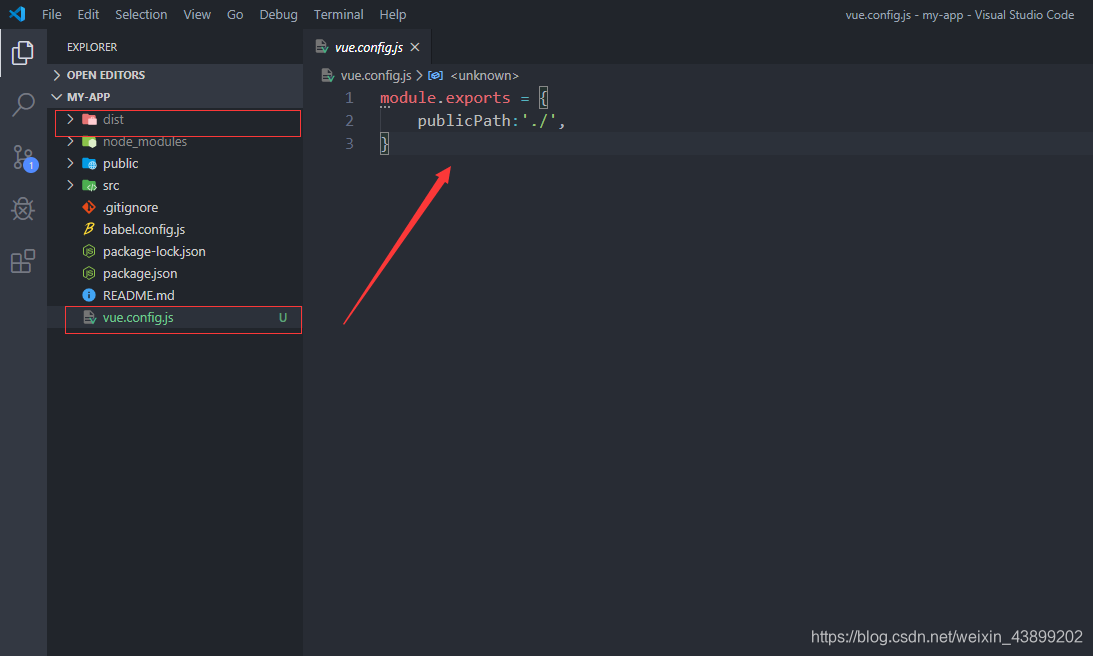Viewport: 1093px width, 656px height.
Task: Click <unknown> breadcrumb item
Action: point(484,75)
